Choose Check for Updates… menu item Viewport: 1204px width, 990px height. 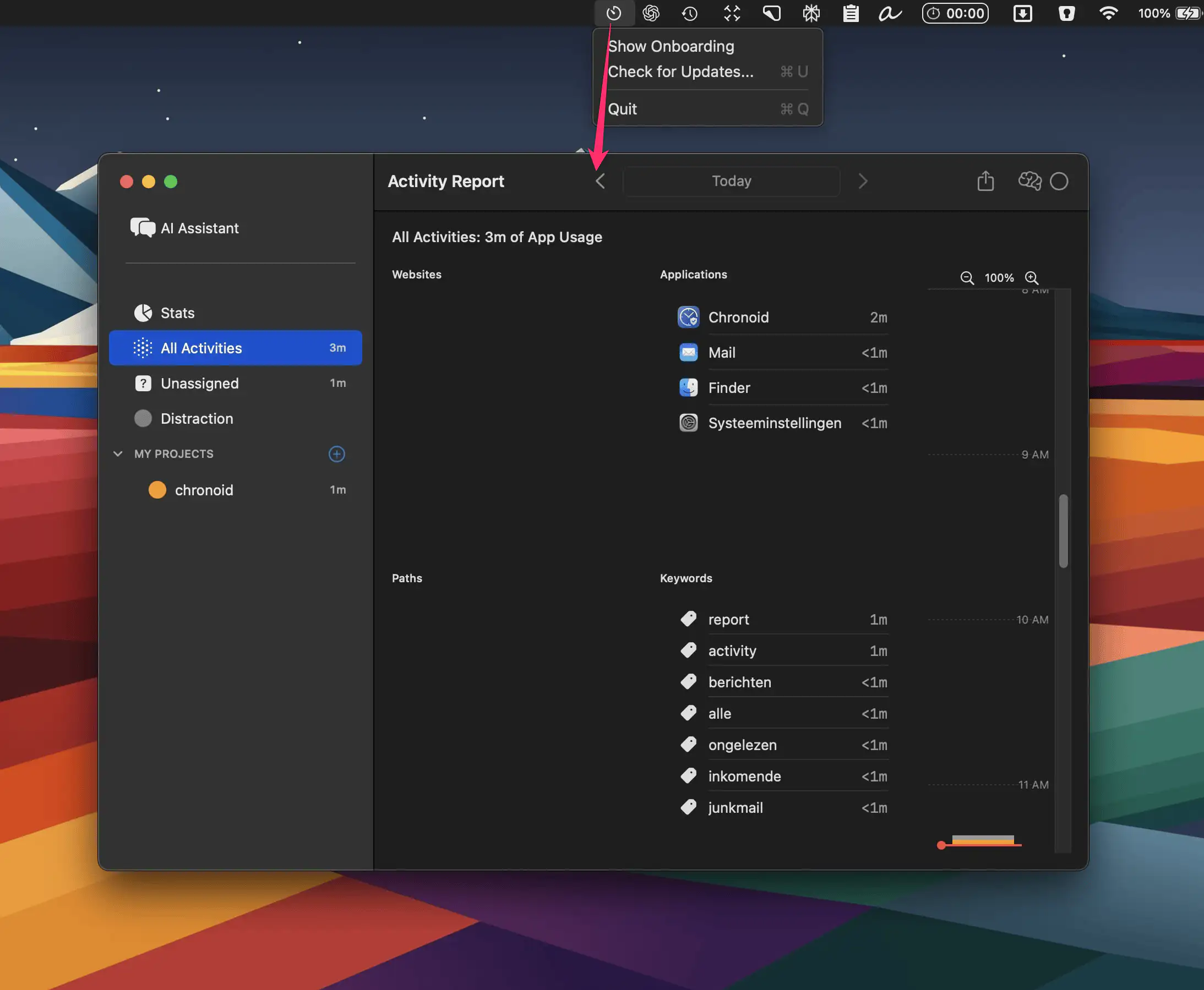(708, 72)
